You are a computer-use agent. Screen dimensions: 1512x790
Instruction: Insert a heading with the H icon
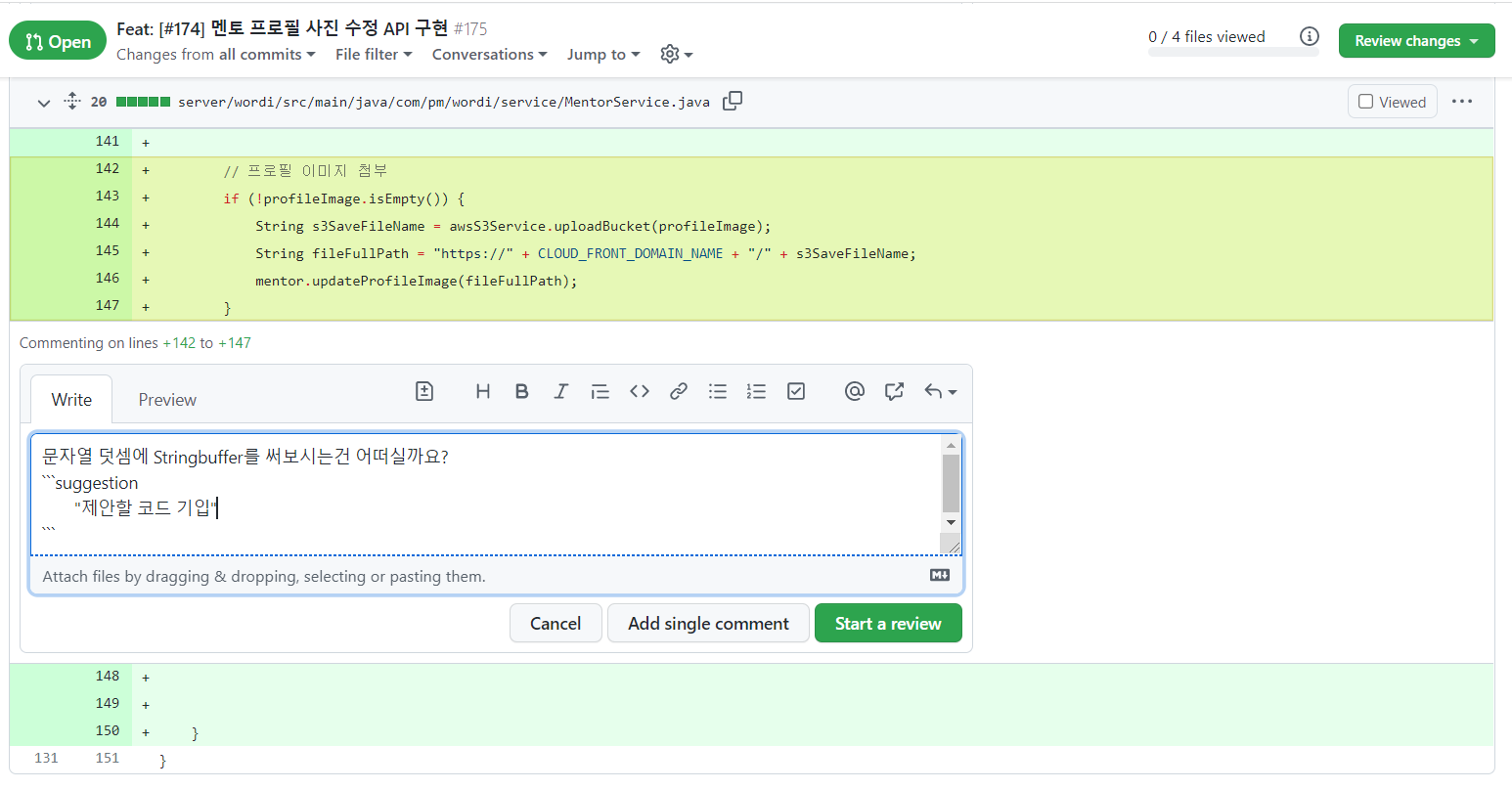pyautogui.click(x=482, y=391)
